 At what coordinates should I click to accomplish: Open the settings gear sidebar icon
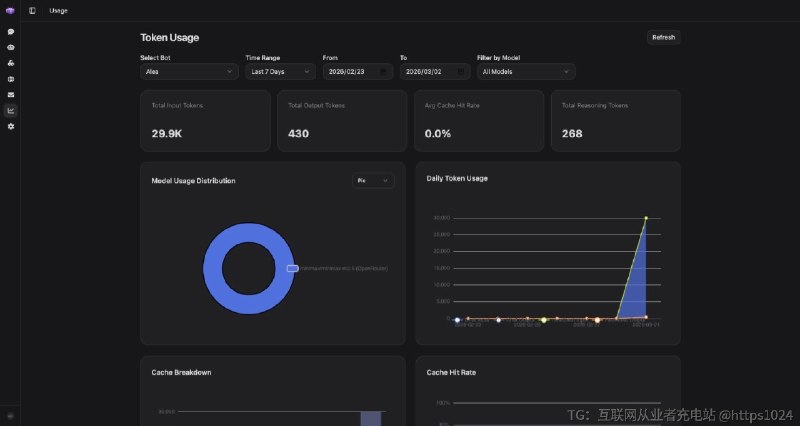click(x=11, y=127)
